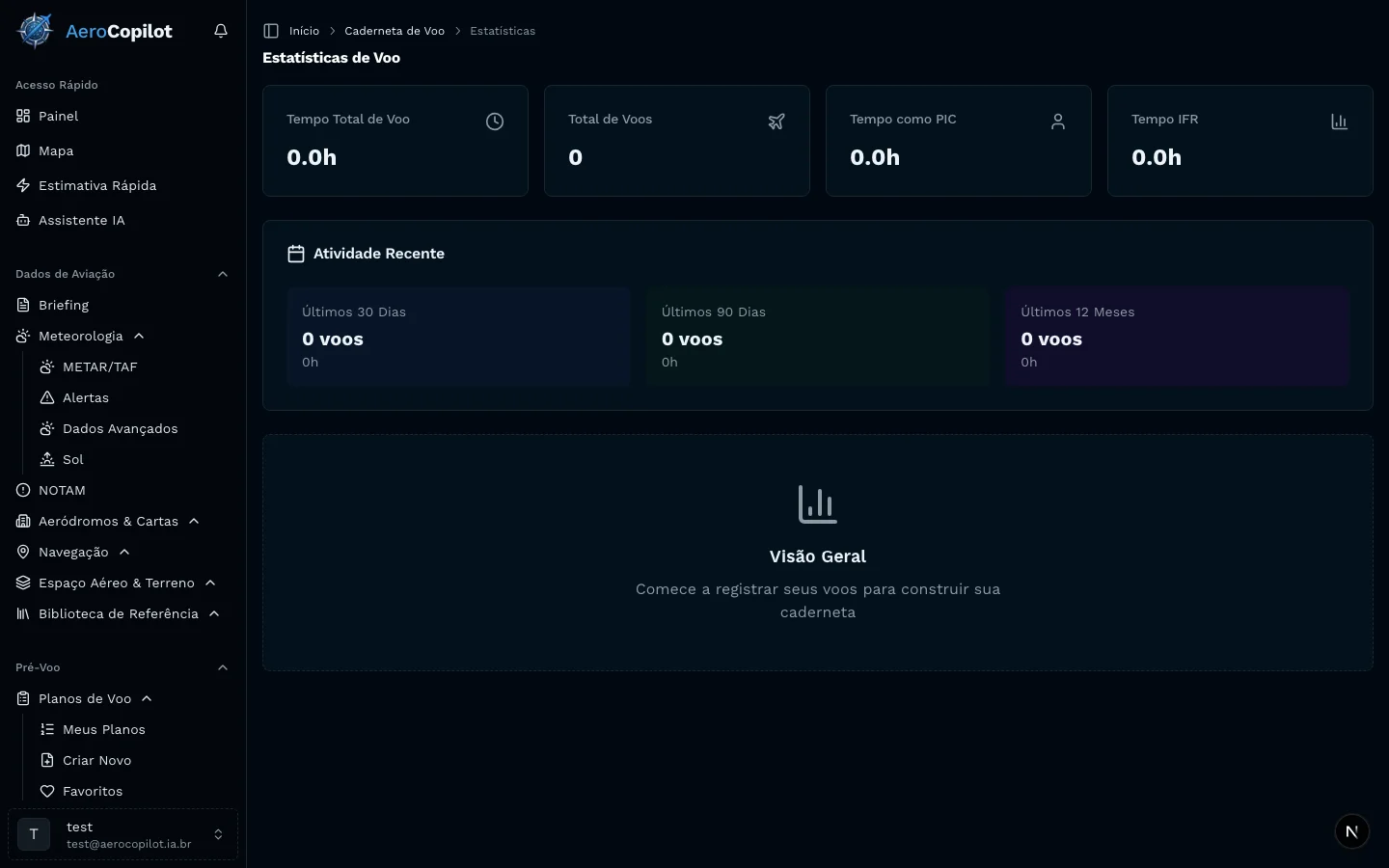Navigate to Caderneta de Voo breadcrumb
Image resolution: width=1389 pixels, height=868 pixels.
coord(395,31)
